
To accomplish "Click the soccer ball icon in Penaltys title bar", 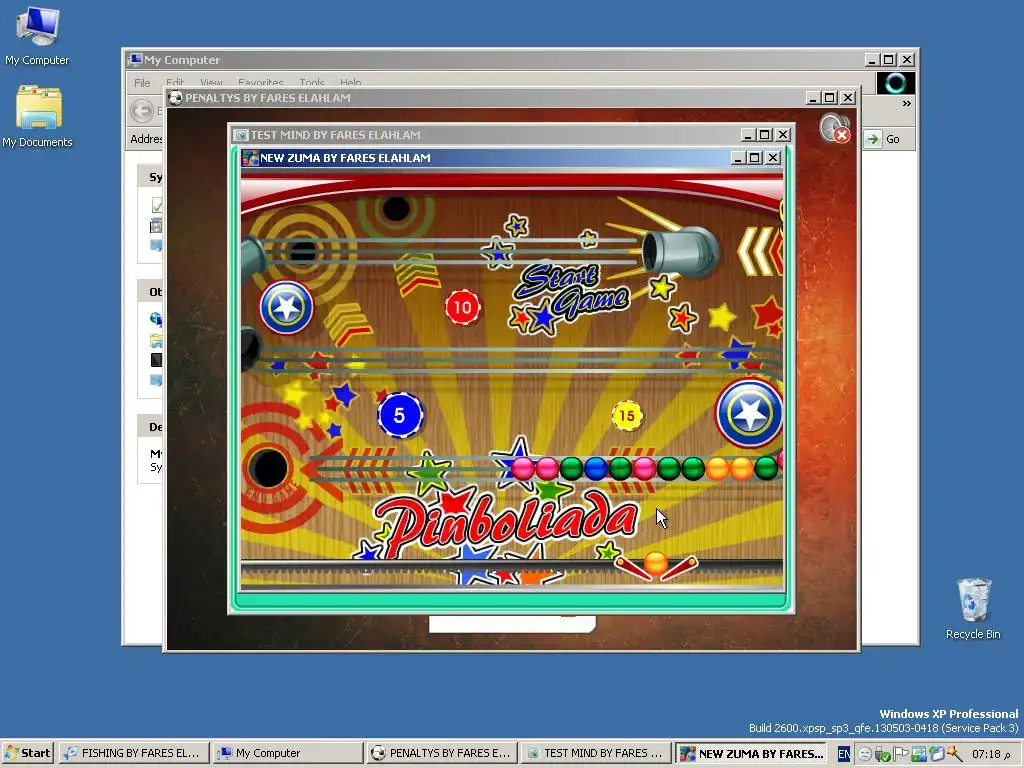I will pyautogui.click(x=175, y=98).
